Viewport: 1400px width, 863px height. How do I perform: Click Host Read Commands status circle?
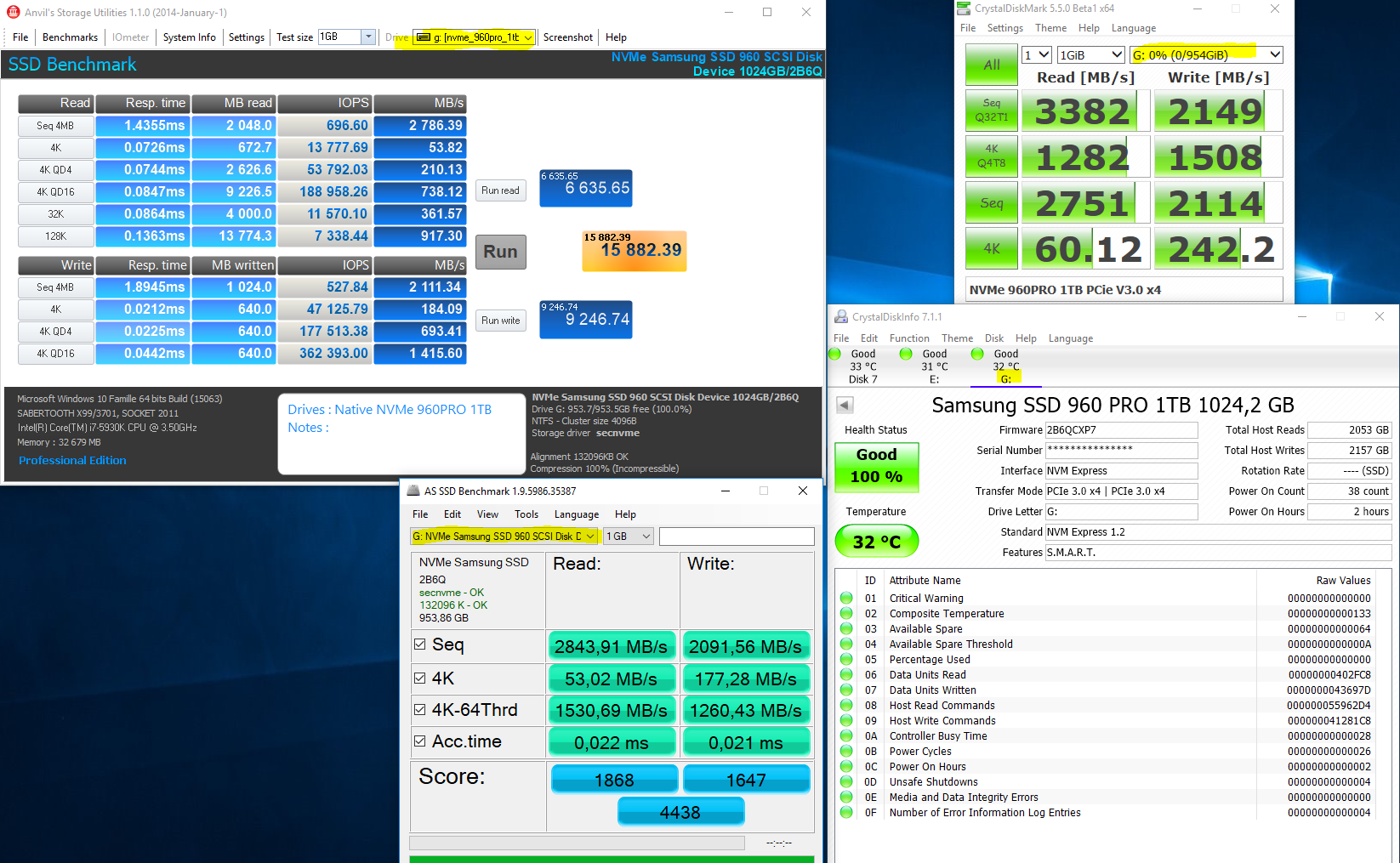point(846,705)
